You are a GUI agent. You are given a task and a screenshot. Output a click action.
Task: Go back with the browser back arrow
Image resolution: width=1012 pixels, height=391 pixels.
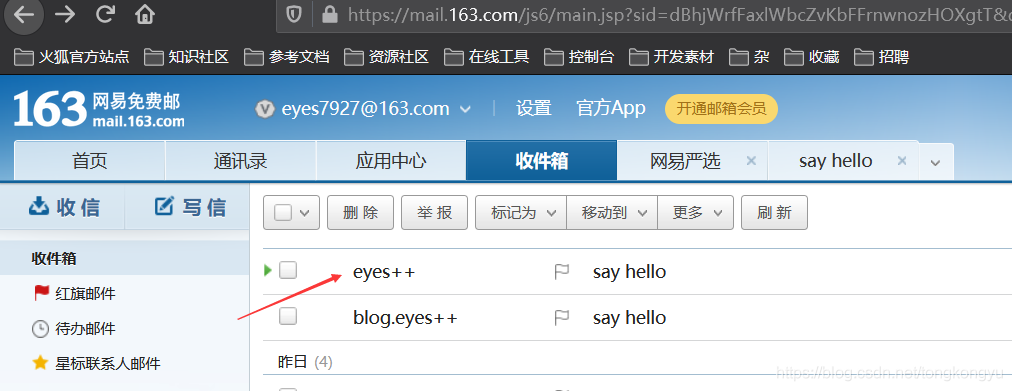[x=24, y=14]
